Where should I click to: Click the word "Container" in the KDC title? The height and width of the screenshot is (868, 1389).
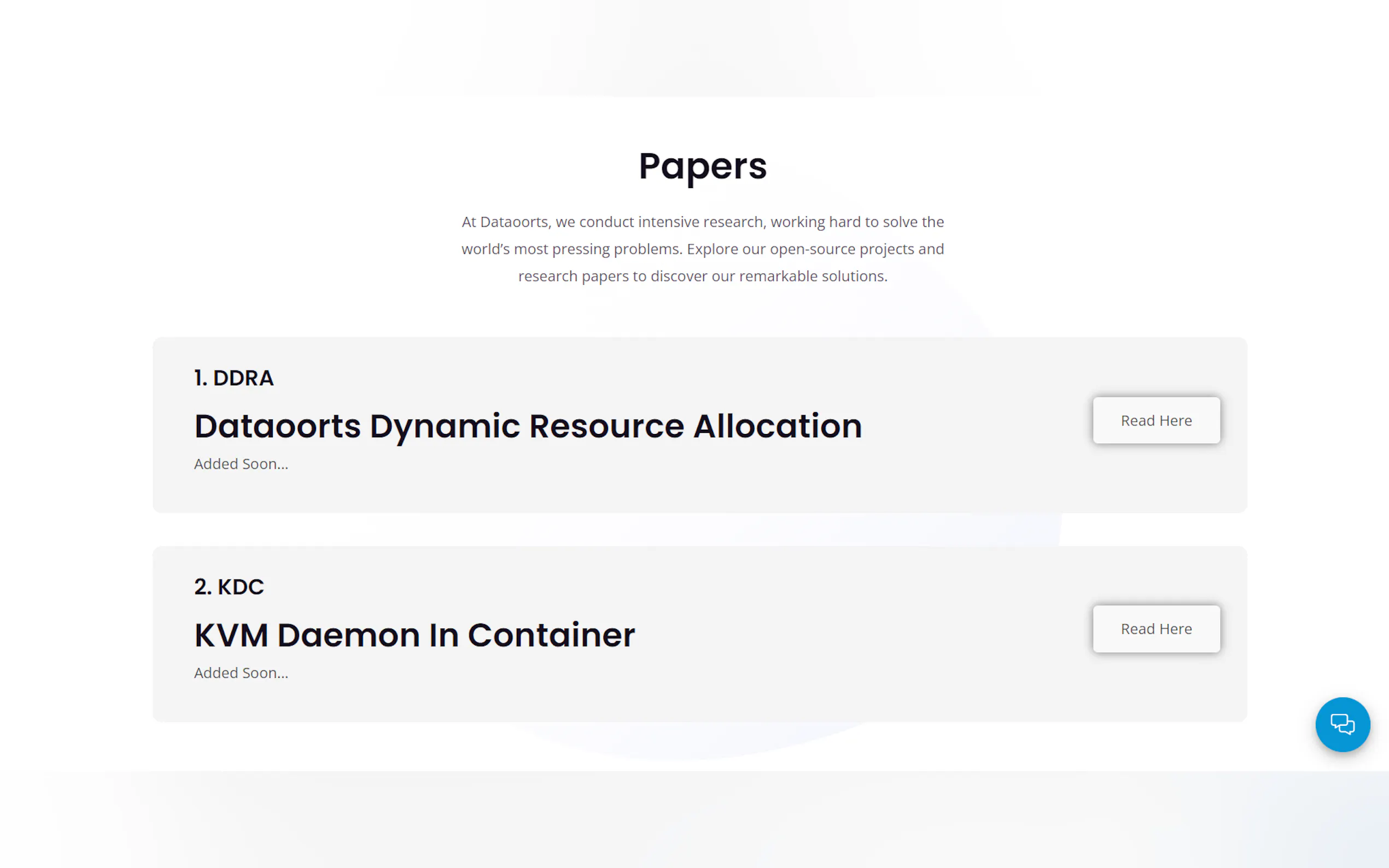(x=551, y=635)
